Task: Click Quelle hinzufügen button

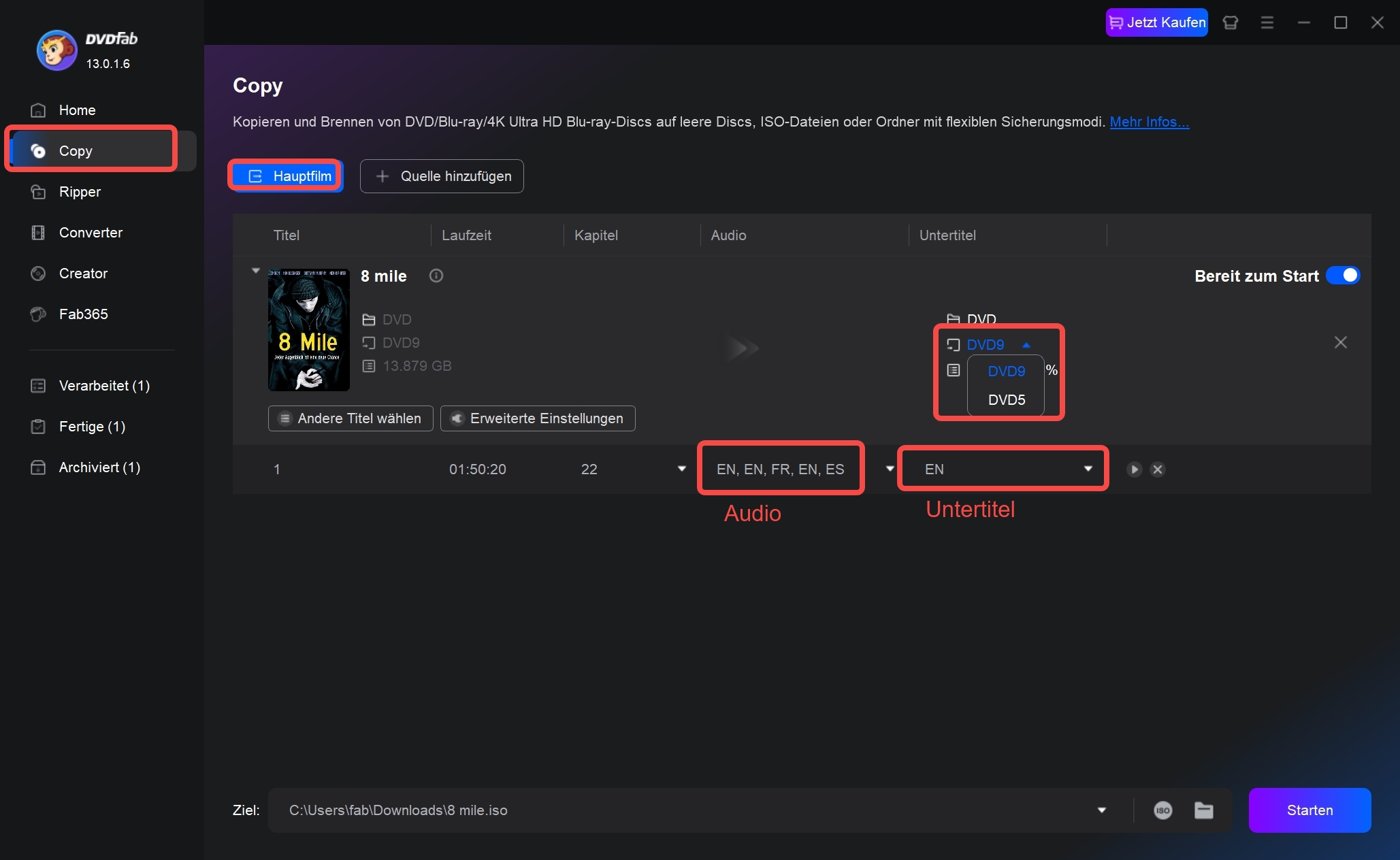Action: (x=442, y=176)
